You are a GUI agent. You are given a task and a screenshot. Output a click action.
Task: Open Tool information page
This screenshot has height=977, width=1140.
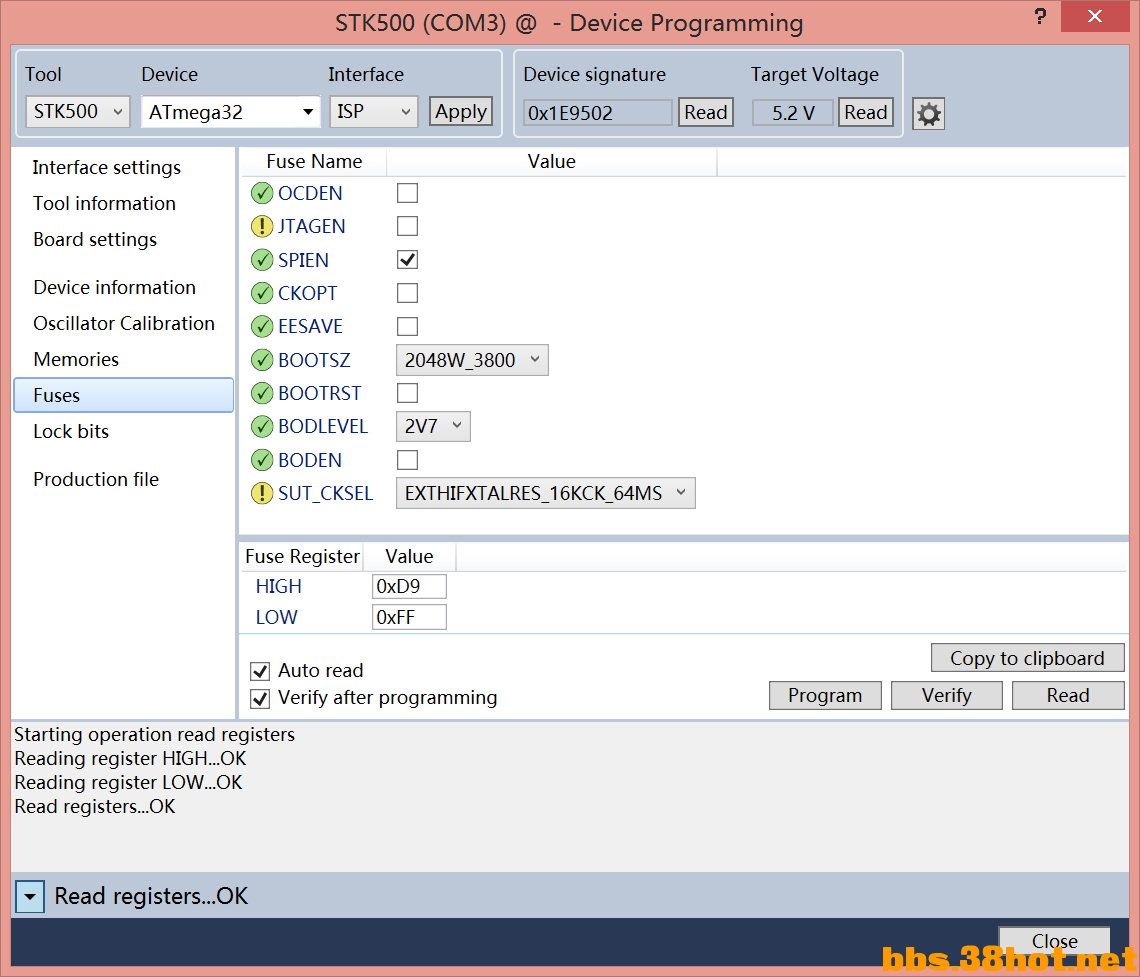click(x=105, y=204)
